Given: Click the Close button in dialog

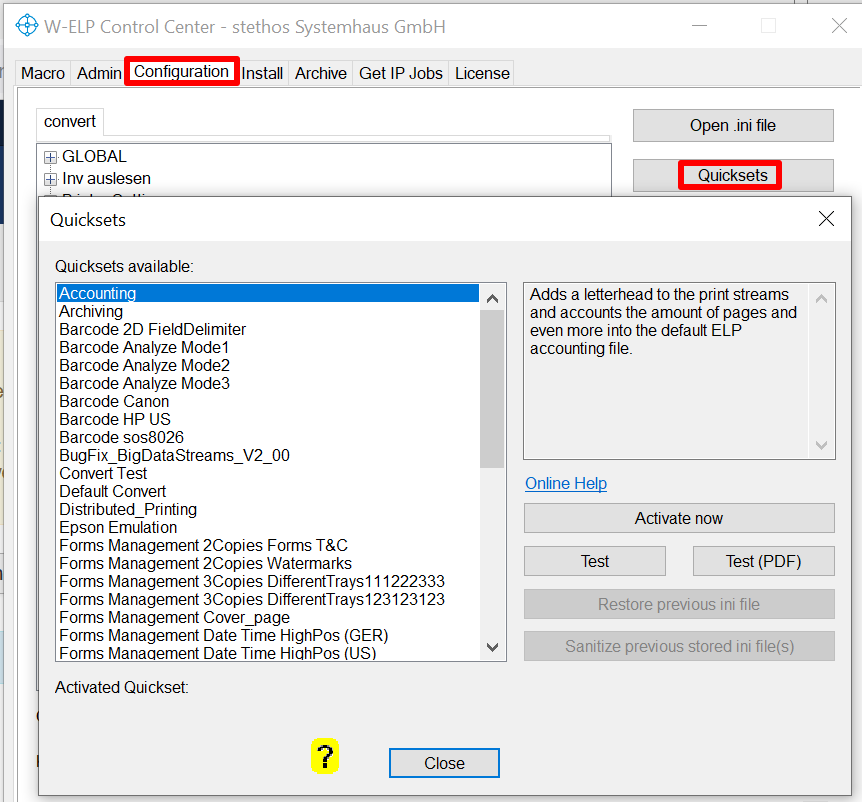Looking at the screenshot, I should pyautogui.click(x=444, y=763).
